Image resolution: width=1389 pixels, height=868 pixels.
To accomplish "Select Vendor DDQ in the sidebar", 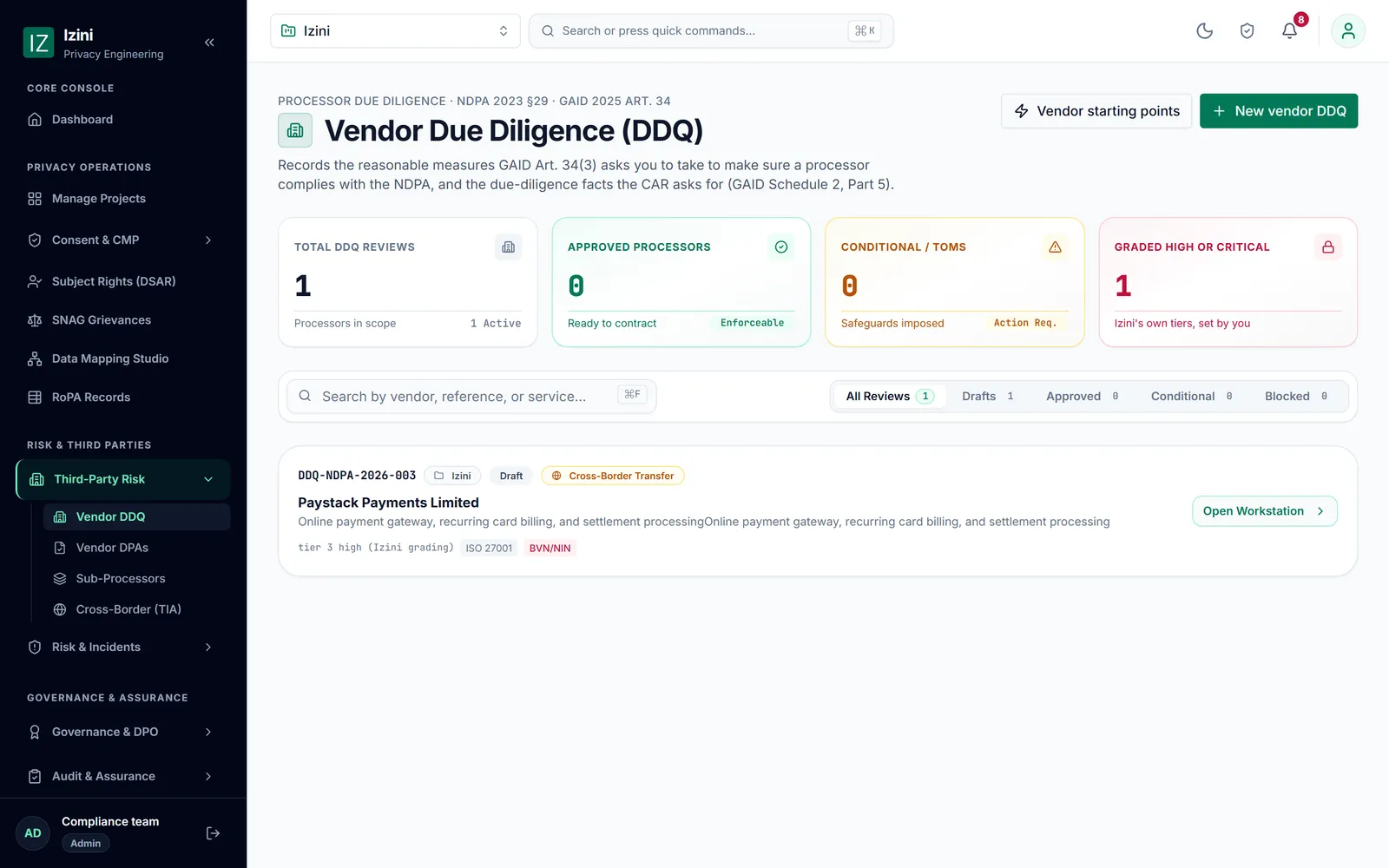I will pos(136,516).
